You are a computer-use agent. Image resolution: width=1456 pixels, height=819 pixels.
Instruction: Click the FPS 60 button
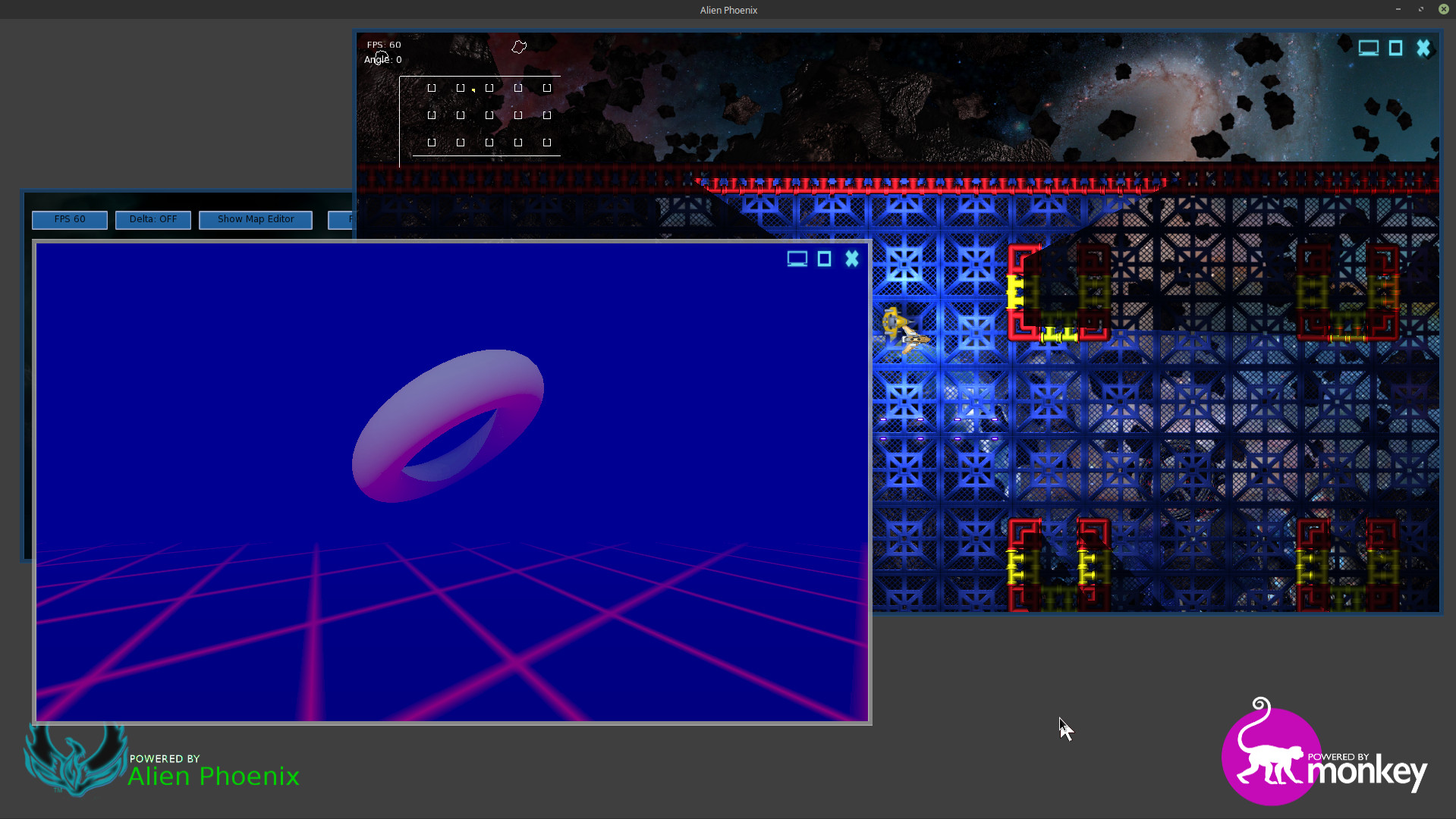(70, 219)
